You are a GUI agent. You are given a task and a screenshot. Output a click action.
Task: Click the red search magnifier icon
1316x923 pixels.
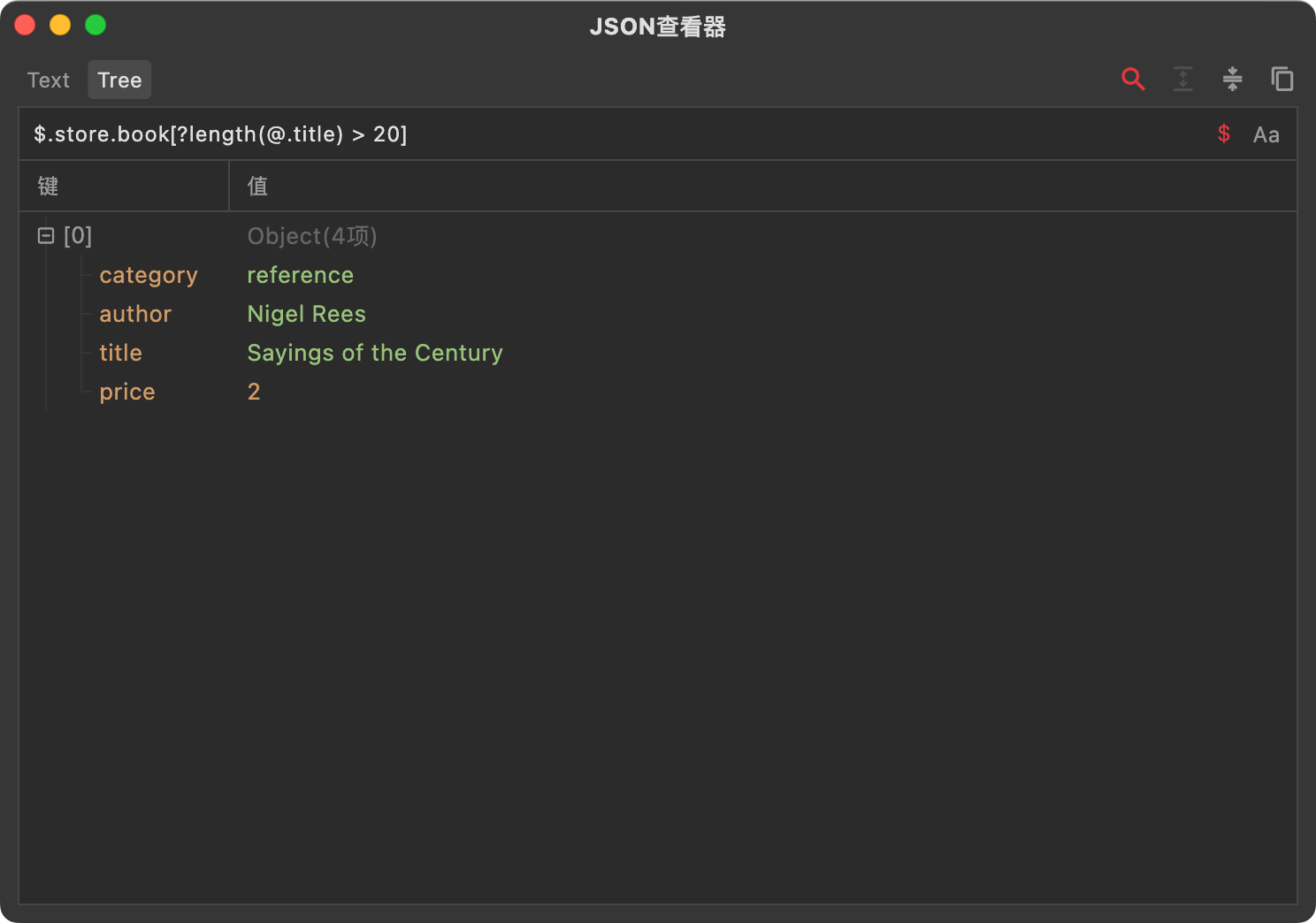pos(1133,80)
